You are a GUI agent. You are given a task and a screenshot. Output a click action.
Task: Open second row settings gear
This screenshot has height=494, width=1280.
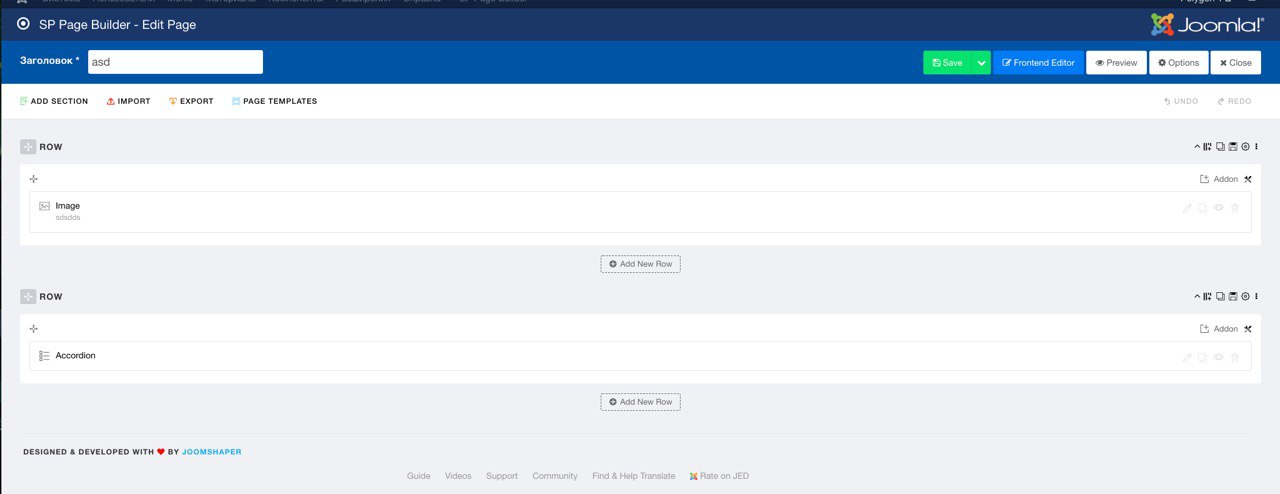click(x=1245, y=297)
